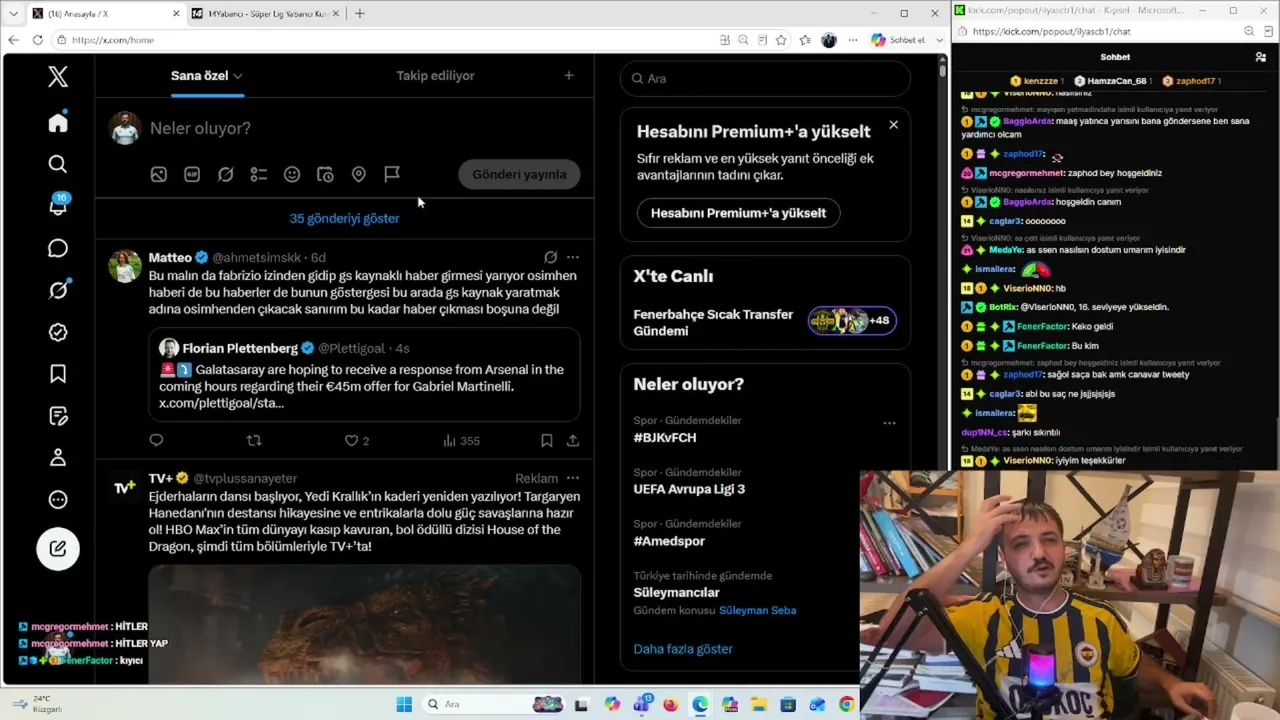
Task: Open Daha fazla göster link
Action: [x=683, y=649]
